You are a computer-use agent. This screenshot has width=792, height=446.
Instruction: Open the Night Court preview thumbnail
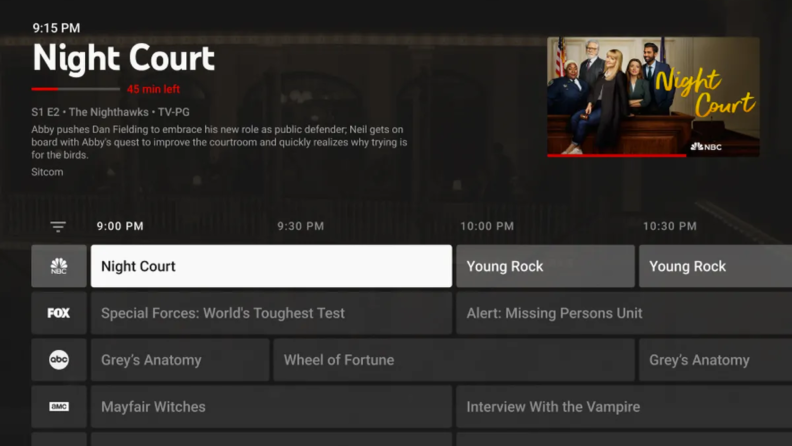[x=653, y=96]
